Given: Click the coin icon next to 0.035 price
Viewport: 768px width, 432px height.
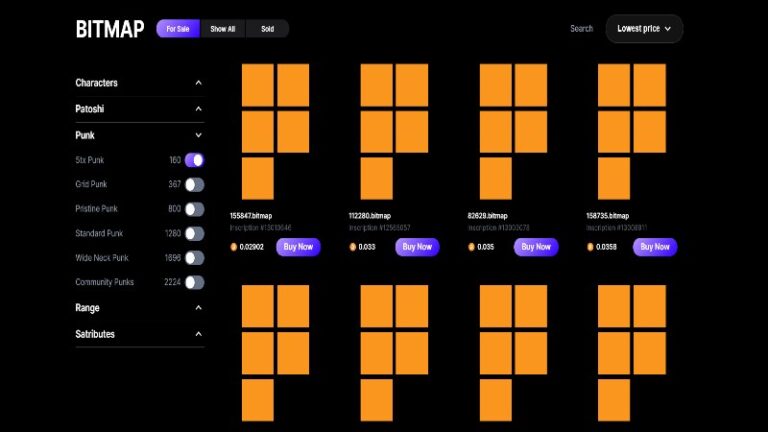Looking at the screenshot, I should click(472, 247).
